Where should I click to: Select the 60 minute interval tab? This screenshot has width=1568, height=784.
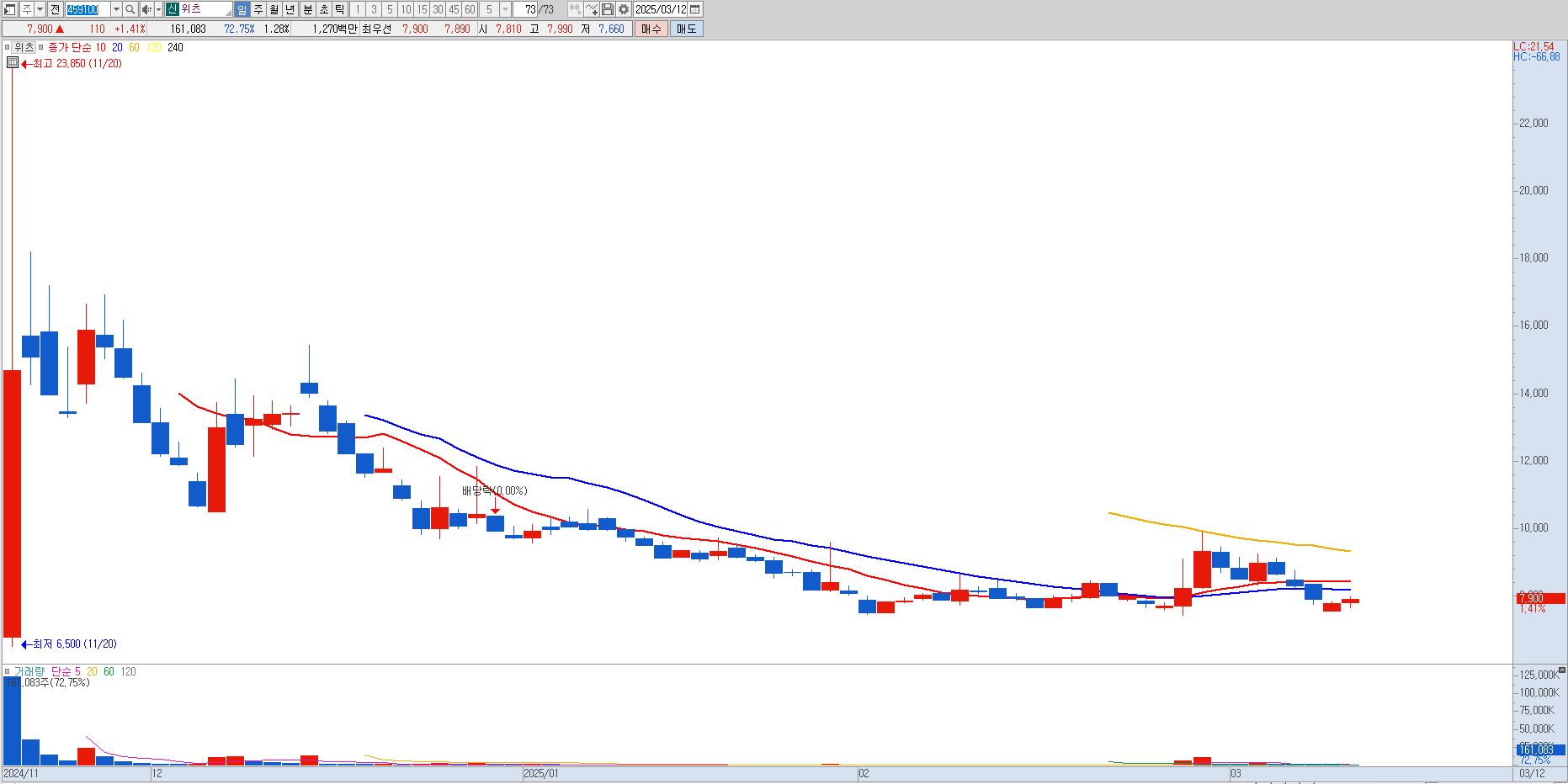(x=470, y=9)
